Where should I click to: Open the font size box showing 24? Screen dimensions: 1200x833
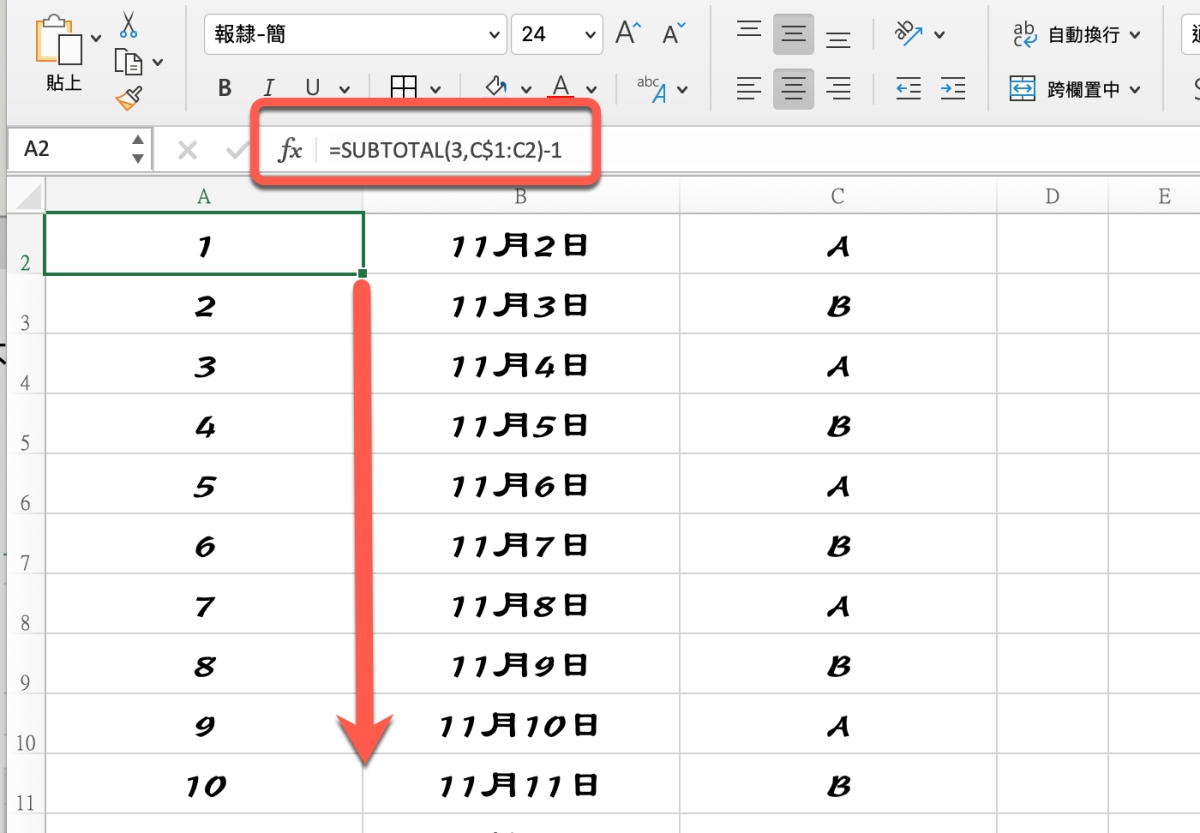point(557,34)
